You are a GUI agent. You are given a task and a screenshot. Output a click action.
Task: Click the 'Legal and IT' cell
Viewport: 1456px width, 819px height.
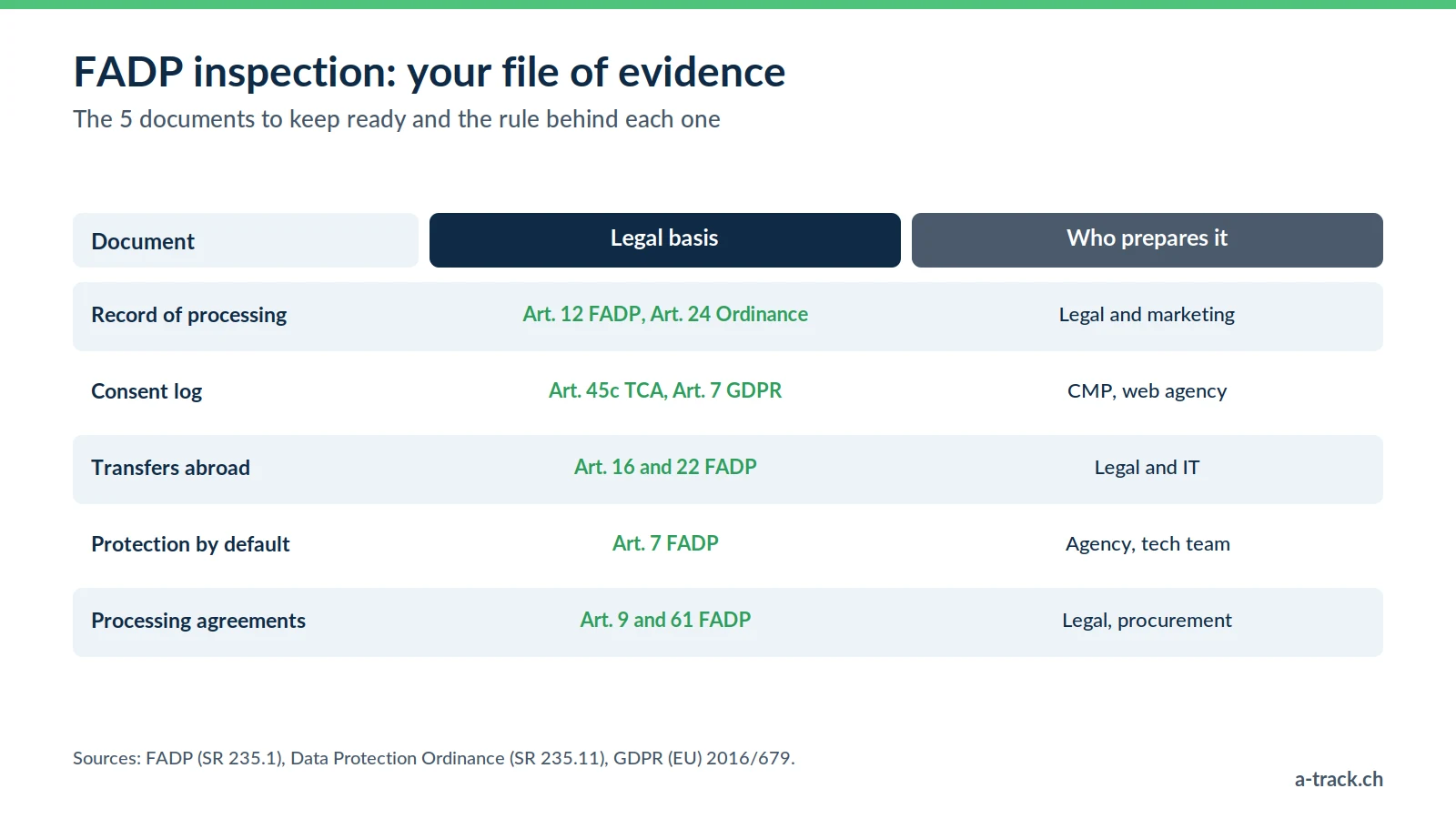(1147, 468)
